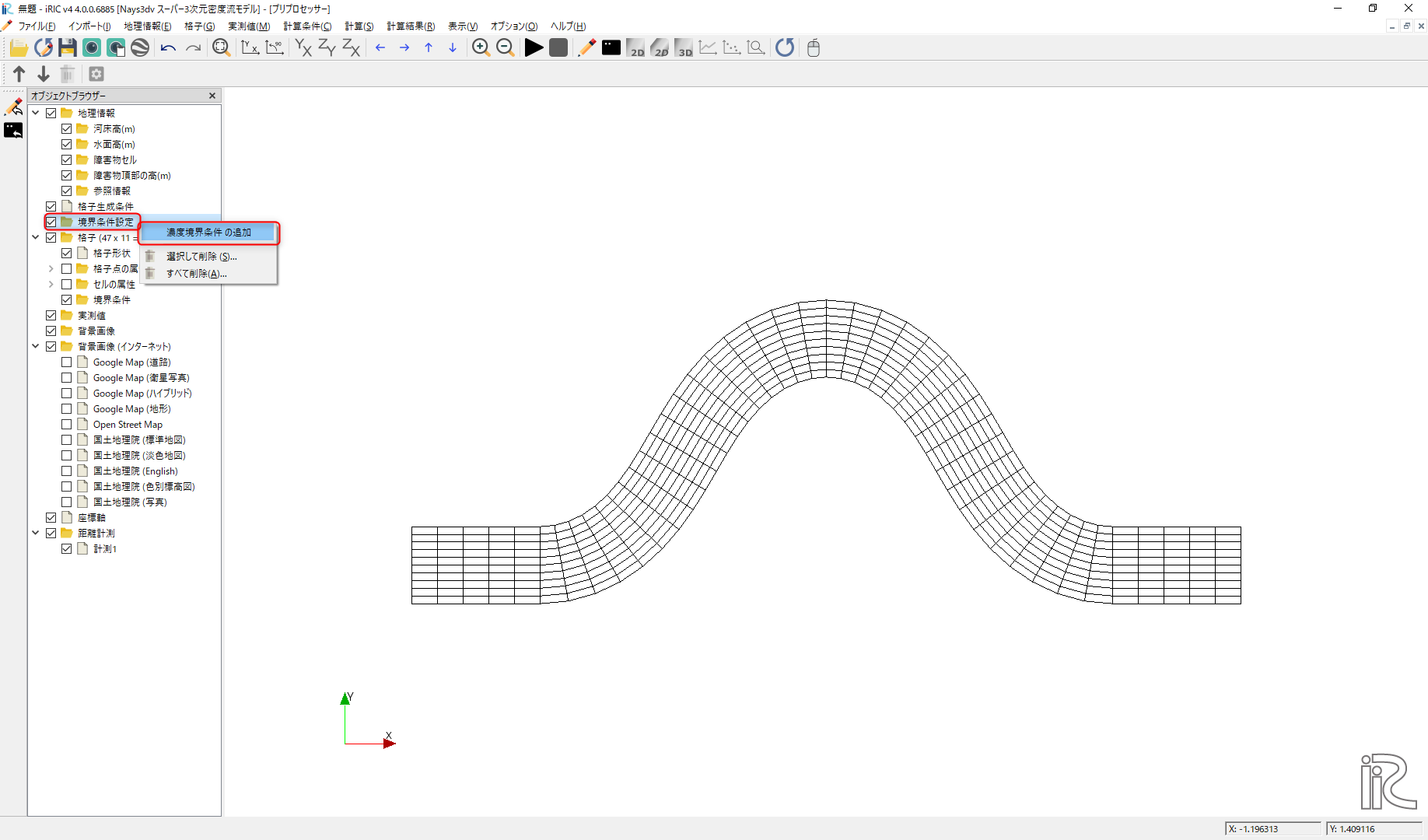Open the ヘルプ(H) menu
This screenshot has width=1428, height=840.
click(x=568, y=26)
